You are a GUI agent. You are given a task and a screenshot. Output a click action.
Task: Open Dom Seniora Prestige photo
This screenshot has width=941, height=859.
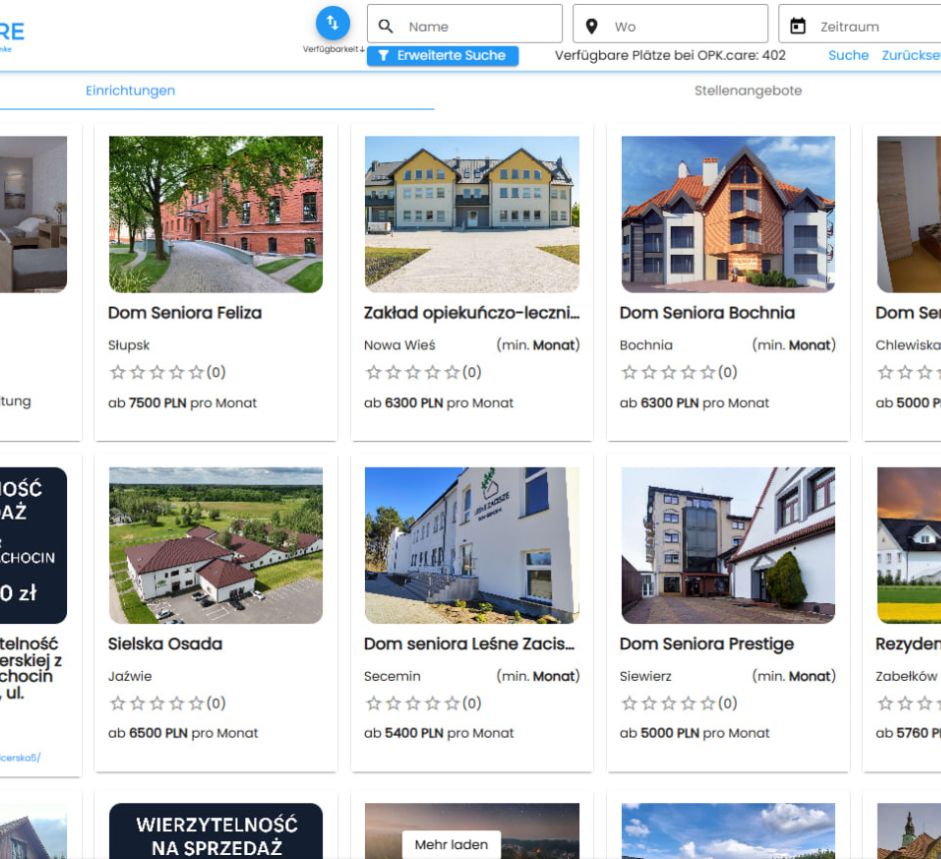click(728, 545)
